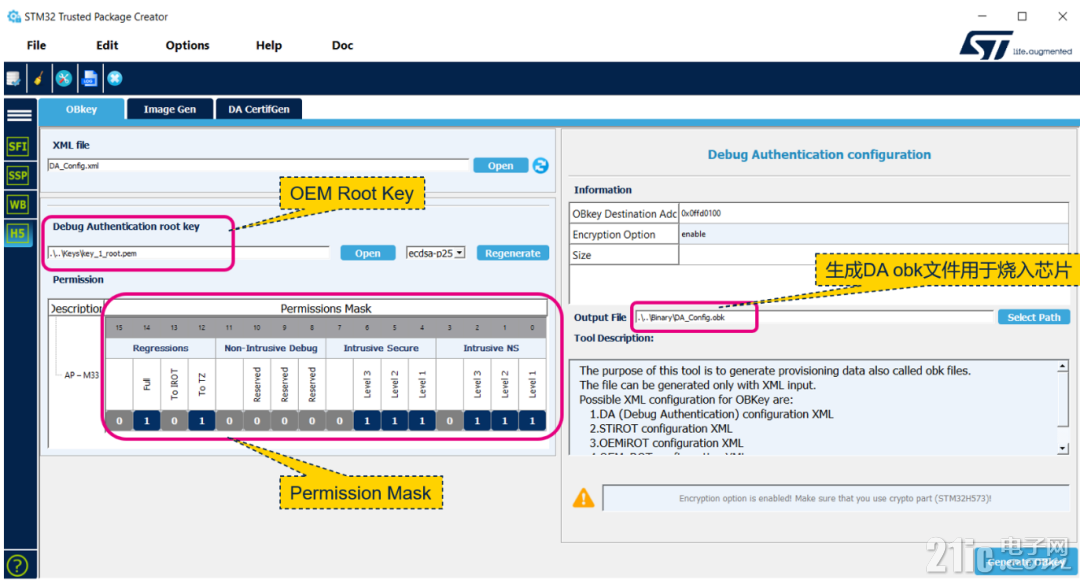Viewport: 1080px width, 580px height.
Task: Click the XML file refresh icon
Action: point(541,165)
